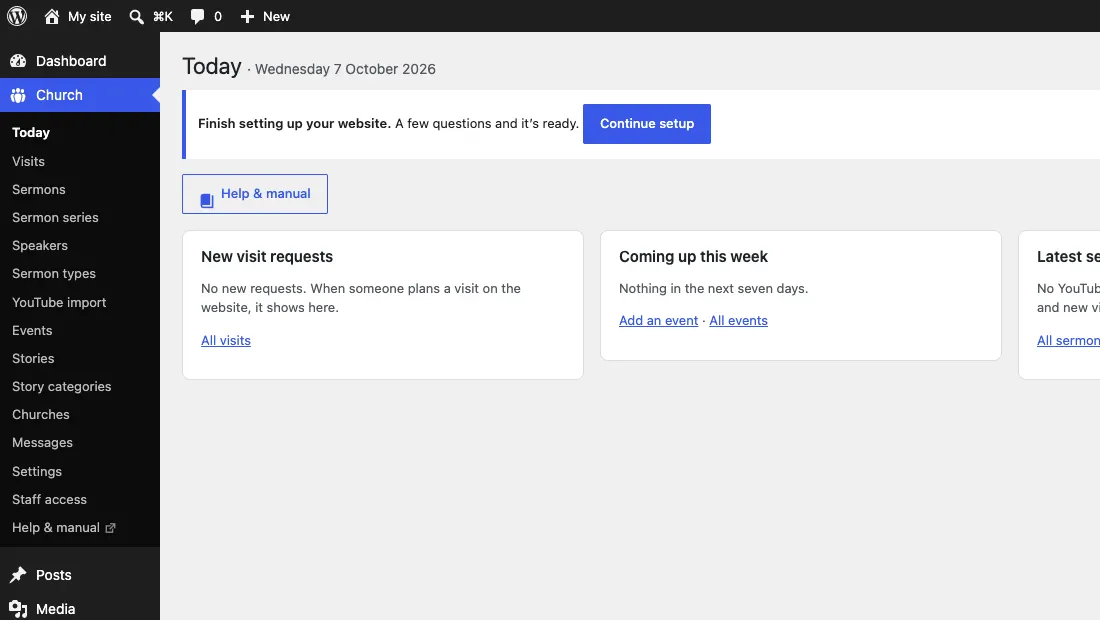Image resolution: width=1100 pixels, height=620 pixels.
Task: Go to YouTube import menu item
Action: click(59, 302)
